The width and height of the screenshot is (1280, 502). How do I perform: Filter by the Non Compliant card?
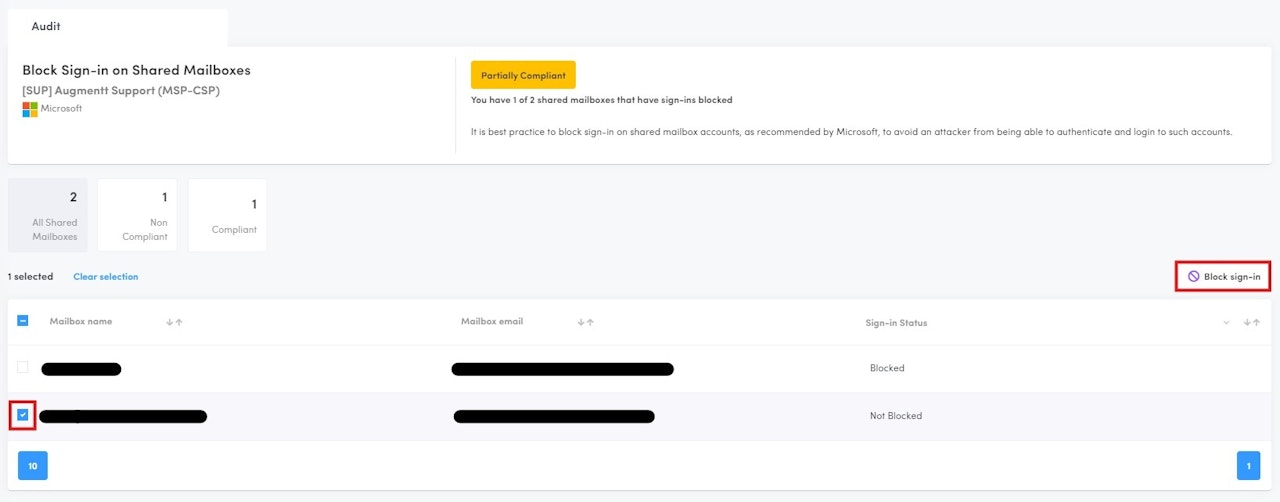(x=138, y=215)
